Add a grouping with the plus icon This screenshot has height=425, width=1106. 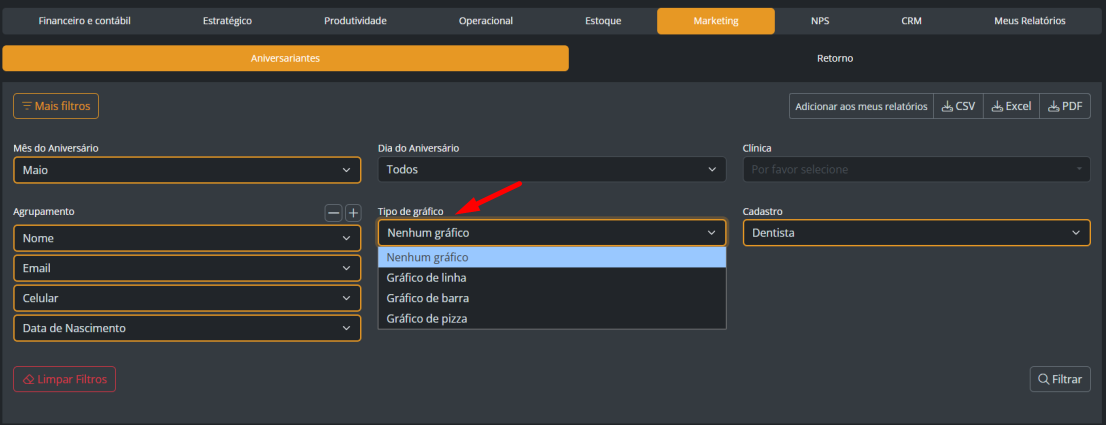coord(353,213)
